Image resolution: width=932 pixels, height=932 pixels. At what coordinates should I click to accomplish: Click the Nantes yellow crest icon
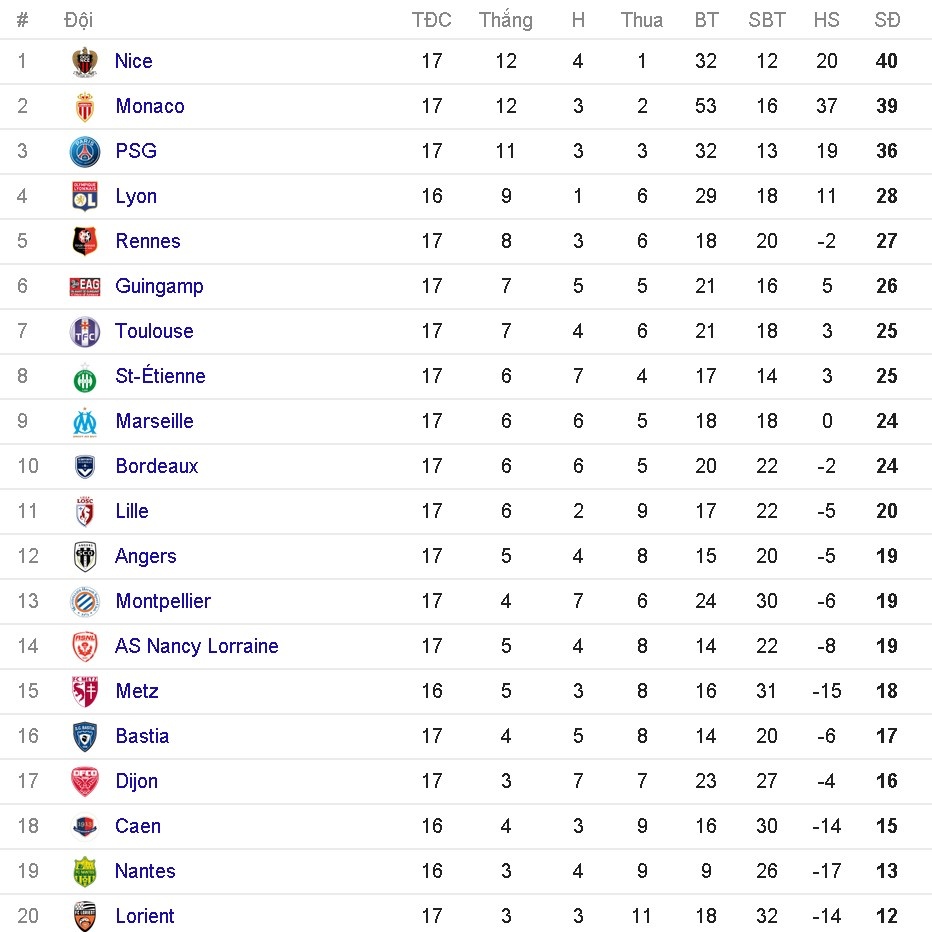[85, 872]
